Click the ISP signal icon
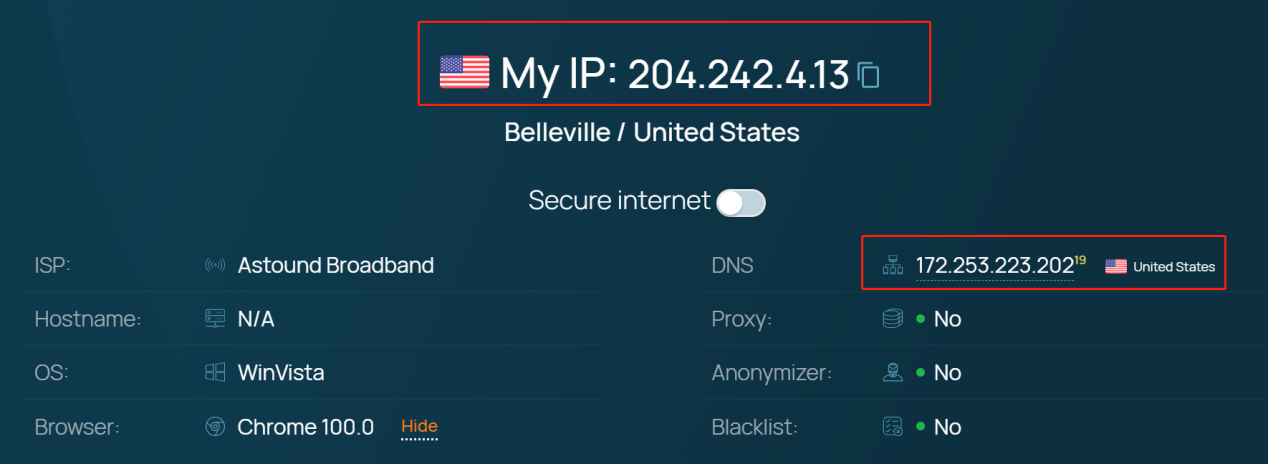 pyautogui.click(x=214, y=266)
